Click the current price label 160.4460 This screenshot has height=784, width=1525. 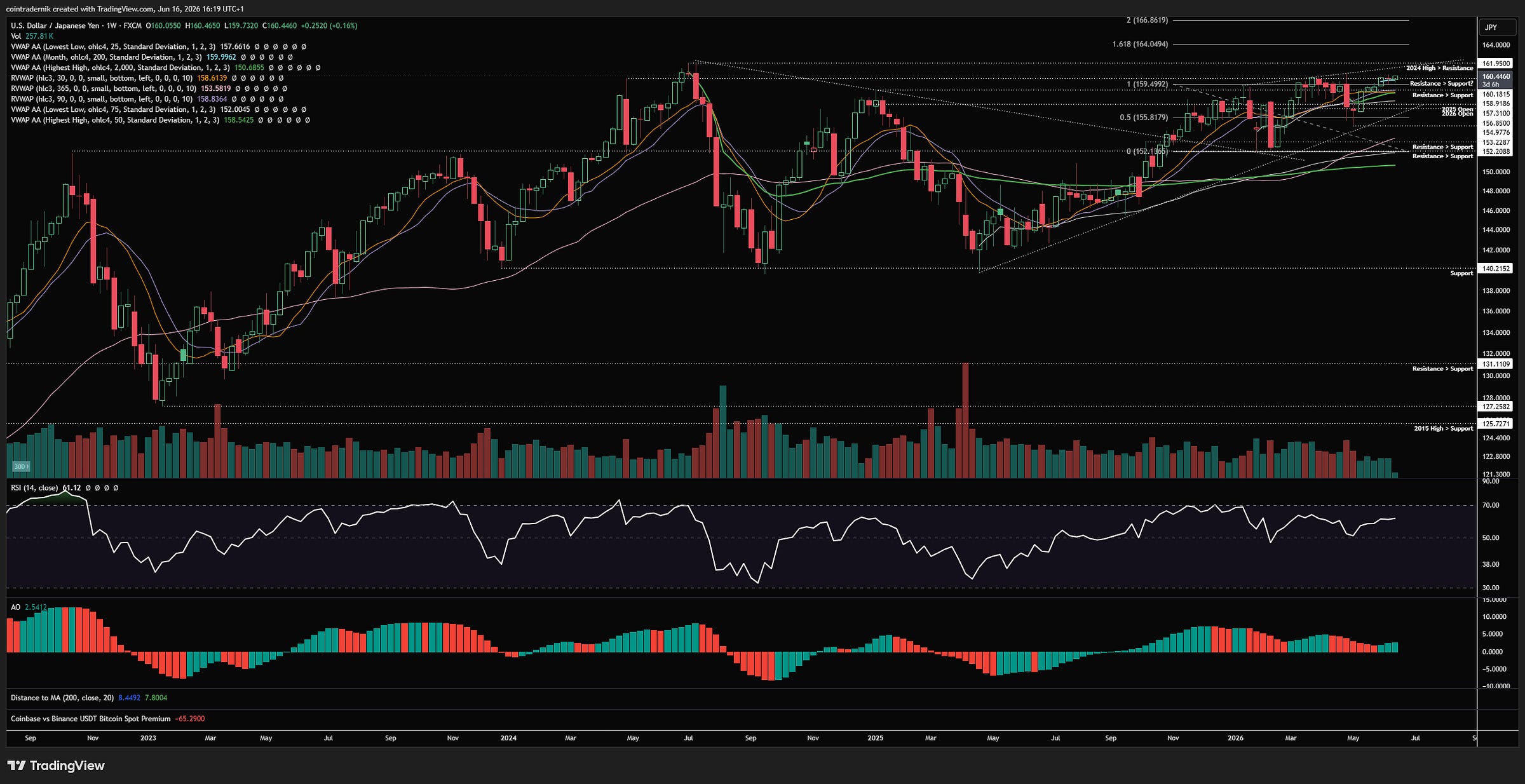click(x=1496, y=76)
